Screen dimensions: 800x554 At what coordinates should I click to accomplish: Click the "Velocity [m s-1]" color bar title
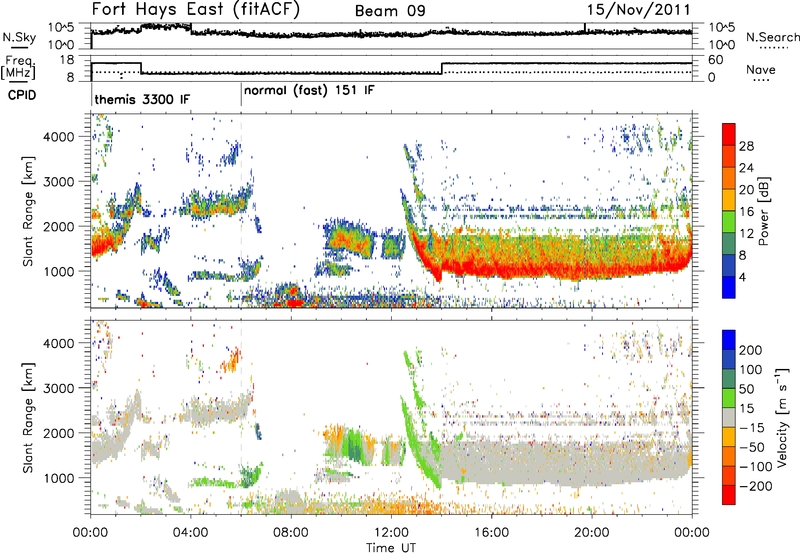tap(782, 417)
